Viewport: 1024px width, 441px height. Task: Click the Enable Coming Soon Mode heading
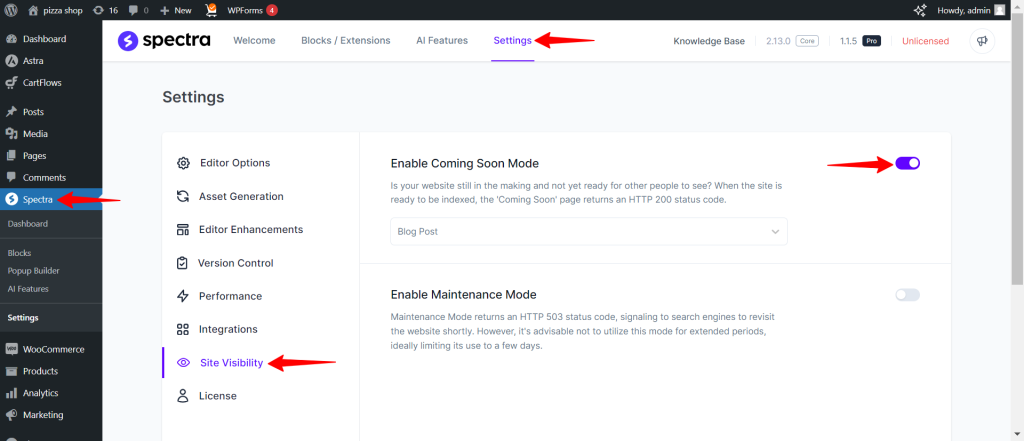pyautogui.click(x=464, y=163)
